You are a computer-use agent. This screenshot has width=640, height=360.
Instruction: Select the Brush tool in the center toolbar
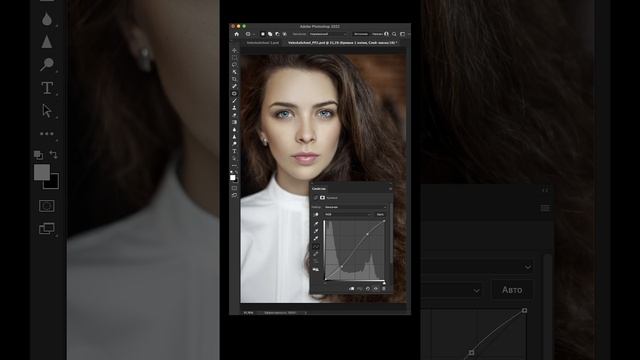234,100
